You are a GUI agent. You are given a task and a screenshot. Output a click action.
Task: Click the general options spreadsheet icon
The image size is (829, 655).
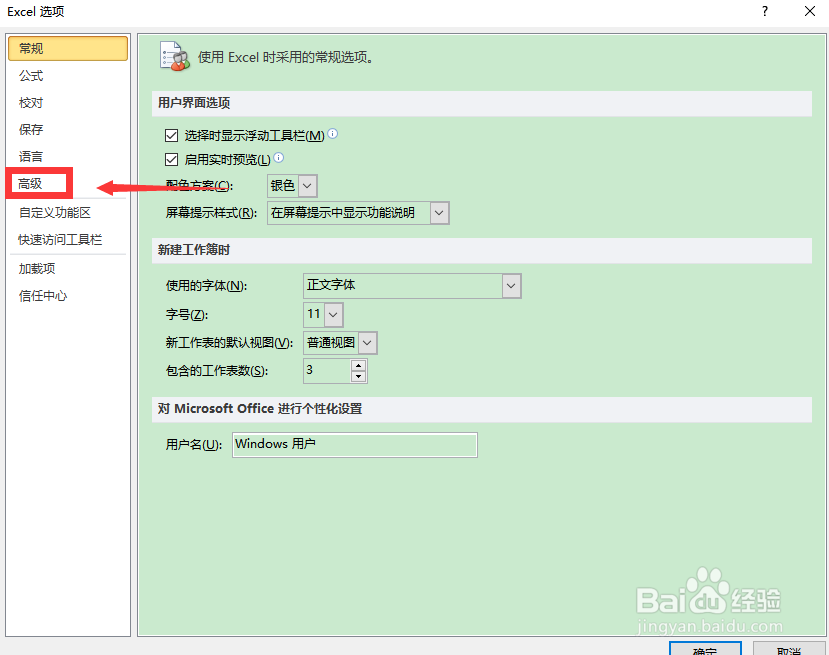[174, 56]
